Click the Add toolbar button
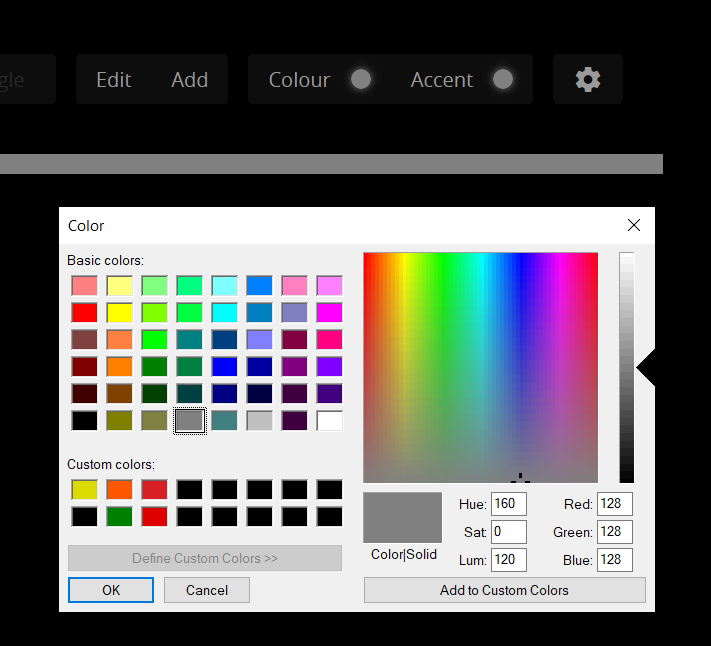 190,80
